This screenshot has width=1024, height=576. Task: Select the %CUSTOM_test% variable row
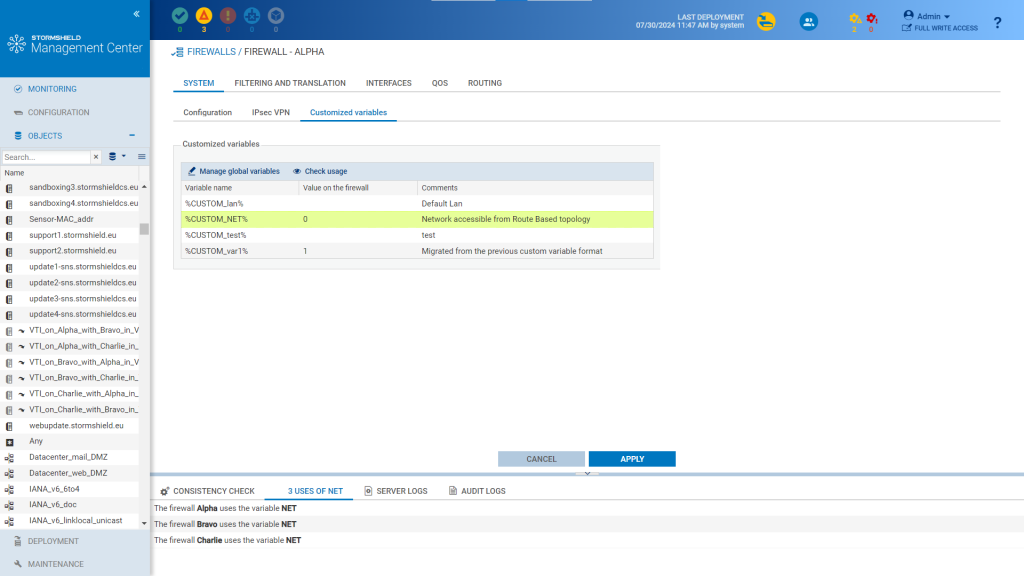click(x=417, y=235)
